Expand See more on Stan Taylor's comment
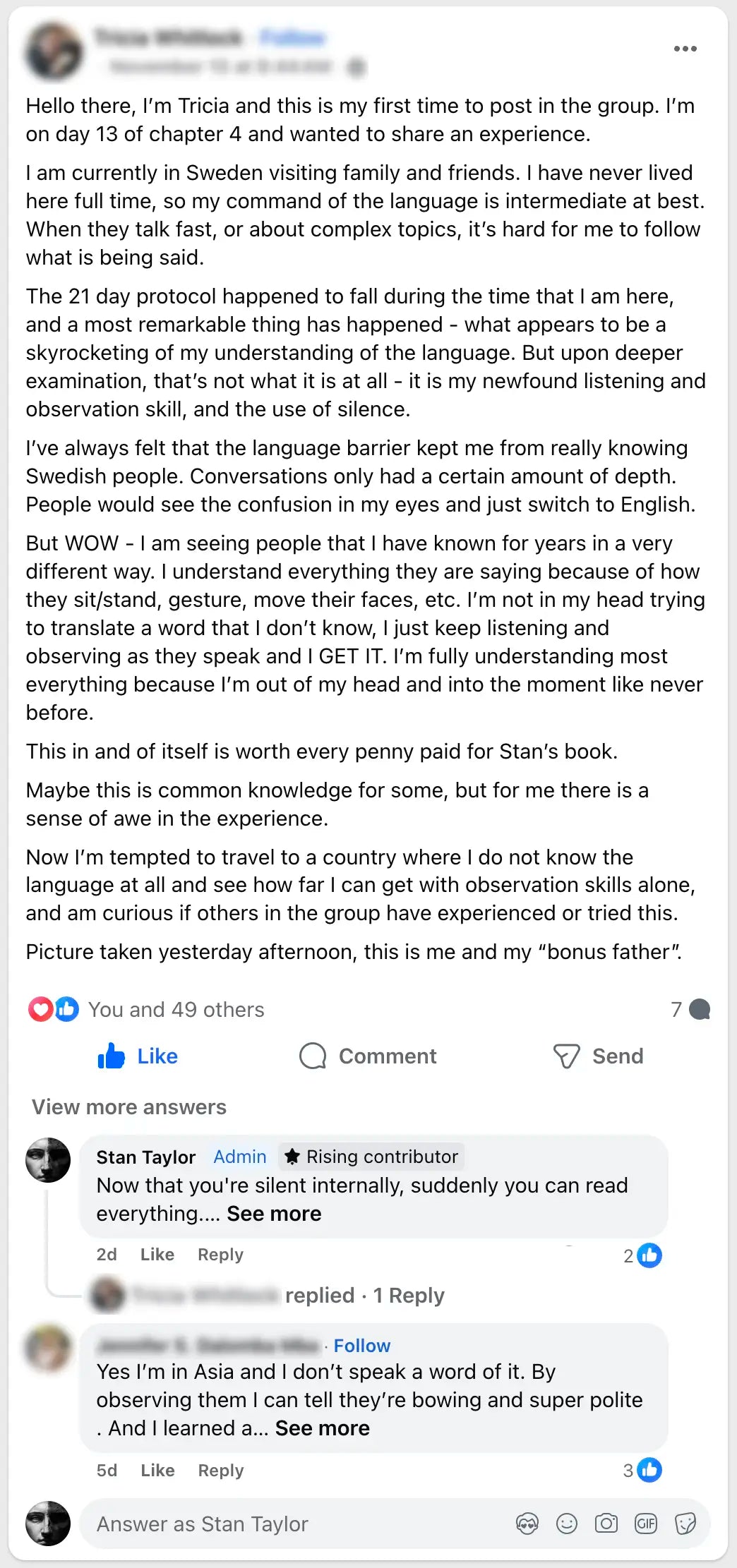 (x=274, y=1213)
